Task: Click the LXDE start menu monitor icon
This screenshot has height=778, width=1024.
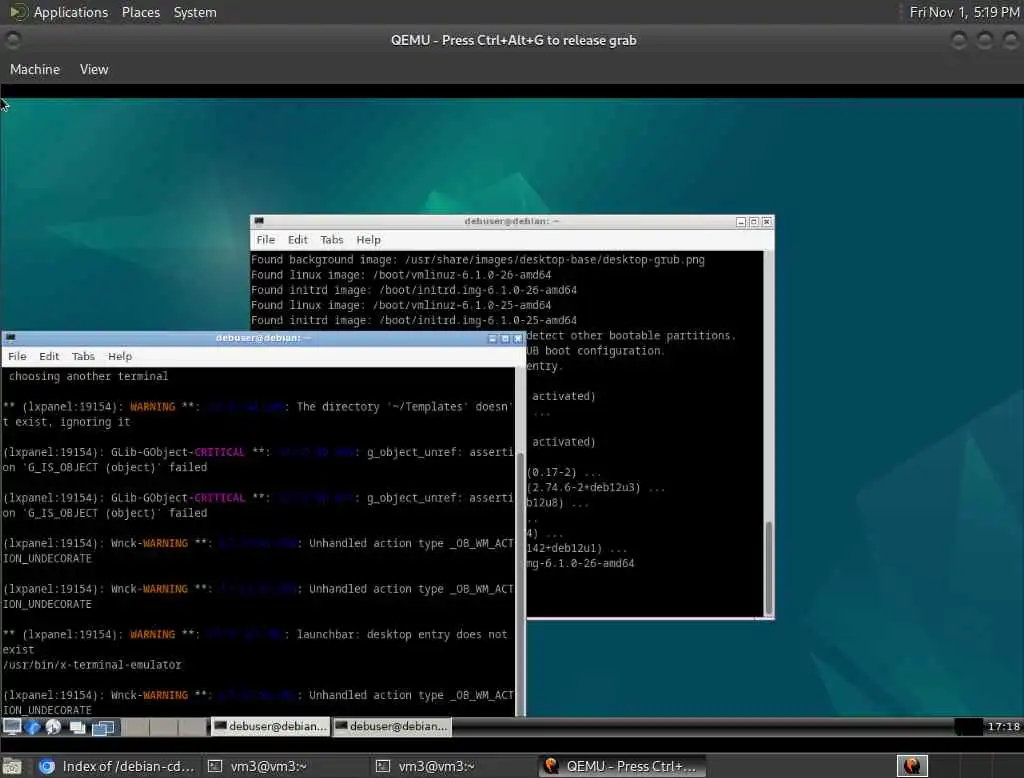Action: pyautogui.click(x=12, y=726)
